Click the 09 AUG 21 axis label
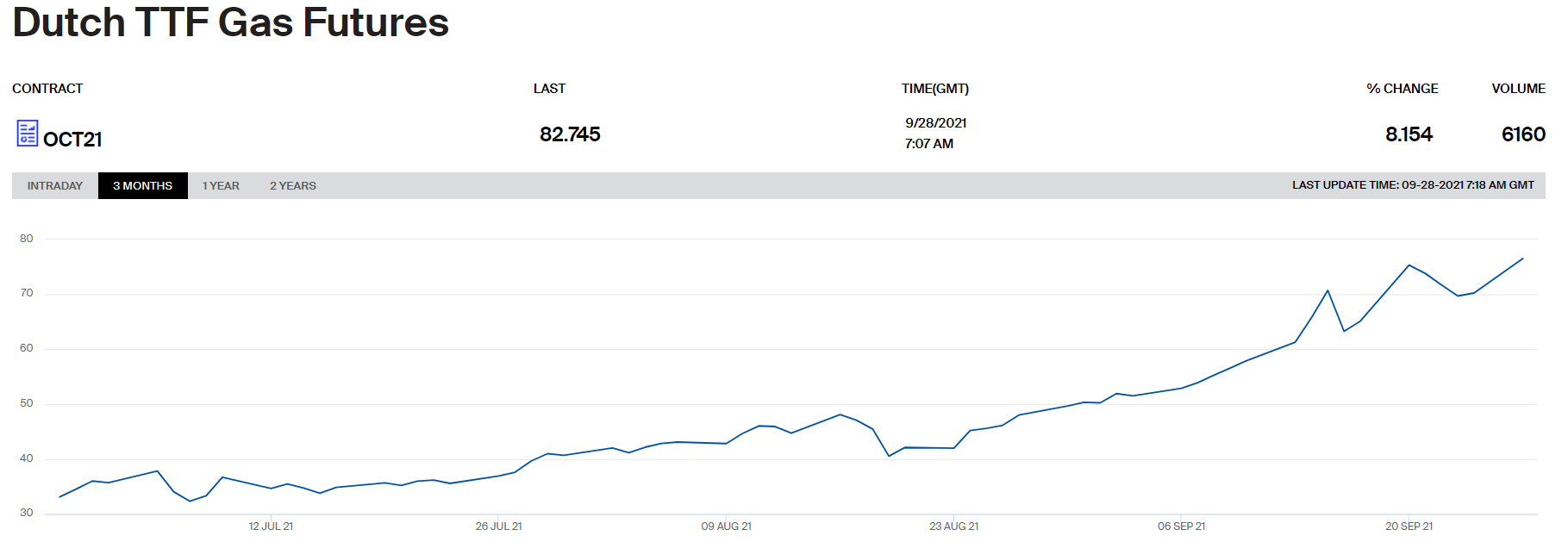The width and height of the screenshot is (1568, 542). point(726,526)
